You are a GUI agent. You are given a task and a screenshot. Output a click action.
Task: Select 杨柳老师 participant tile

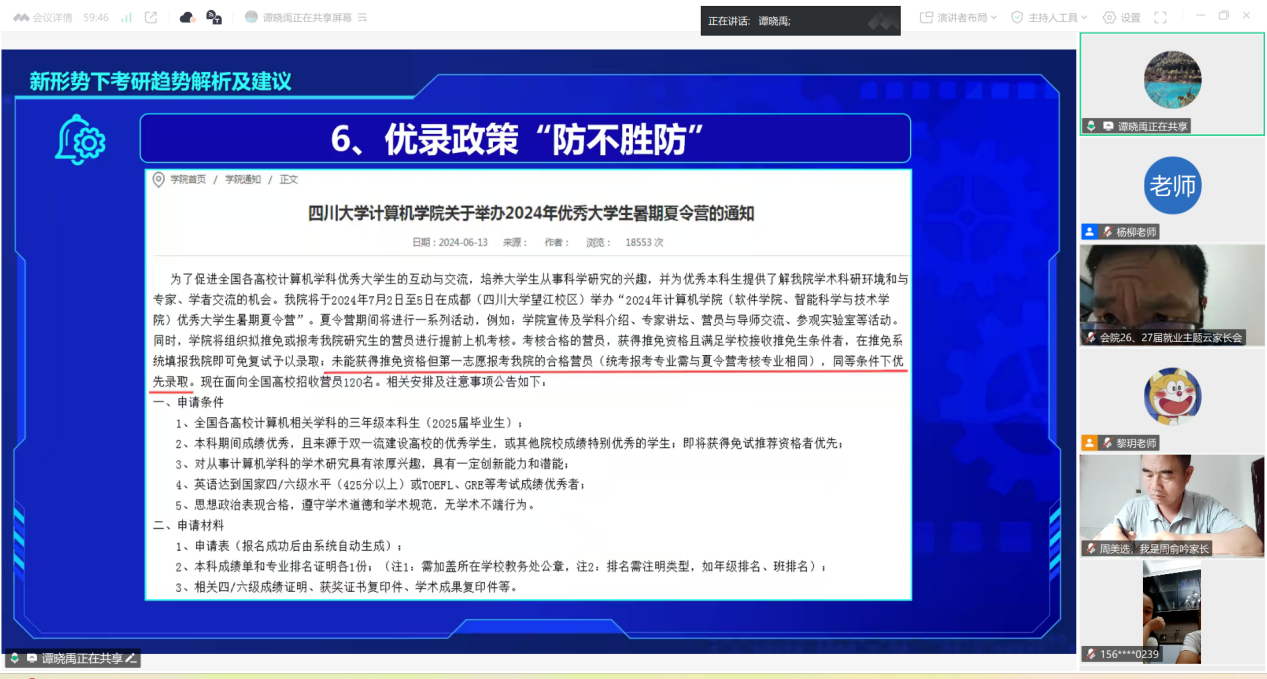[1172, 186]
